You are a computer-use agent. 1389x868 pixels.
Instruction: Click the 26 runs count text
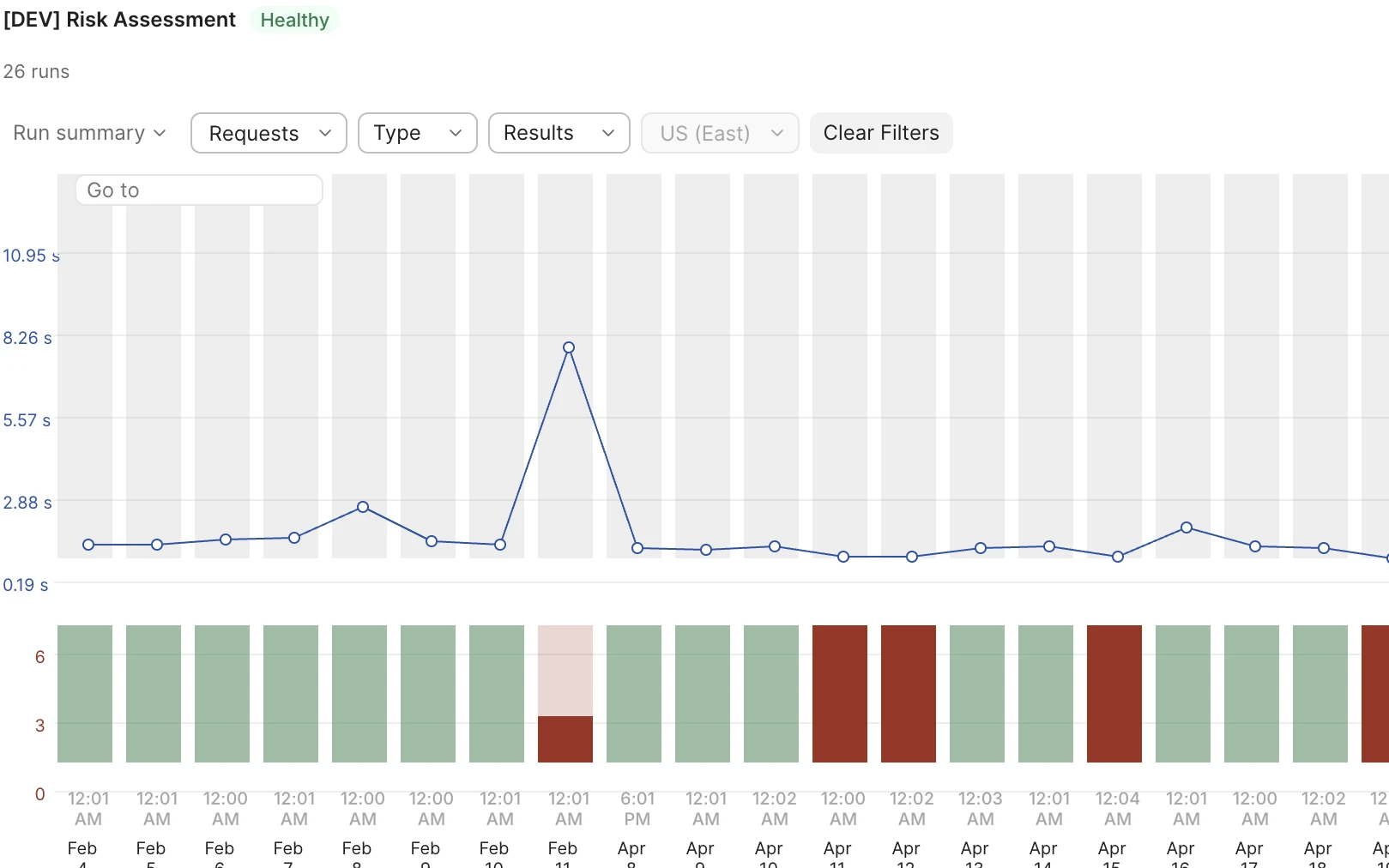[36, 72]
